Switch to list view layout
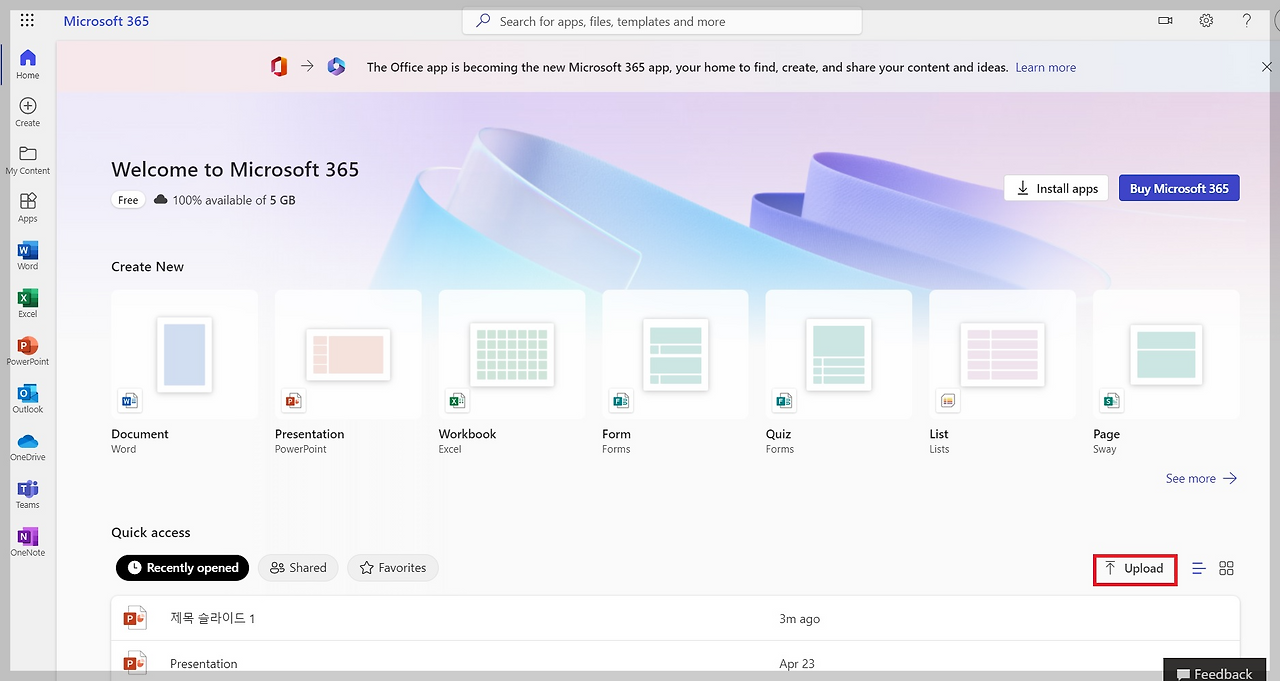The height and width of the screenshot is (681, 1280). click(x=1199, y=568)
